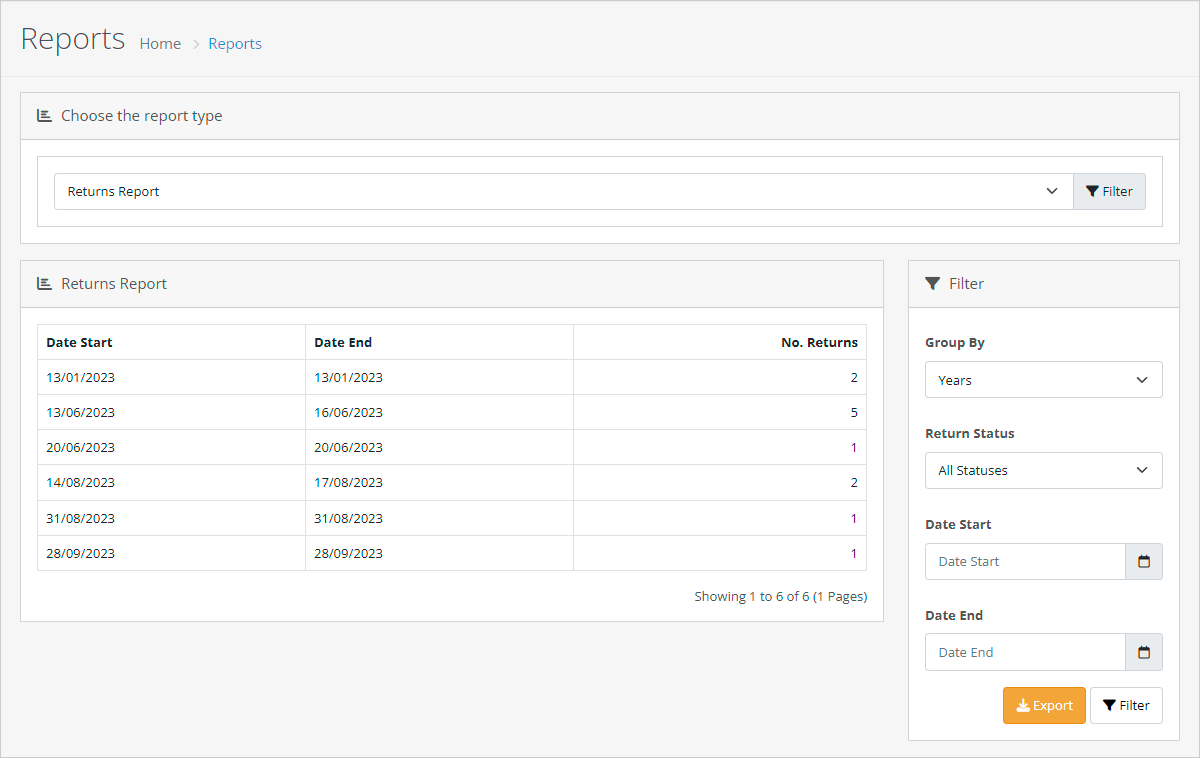Click the Date End calendar icon
The image size is (1200, 758).
[x=1144, y=653]
